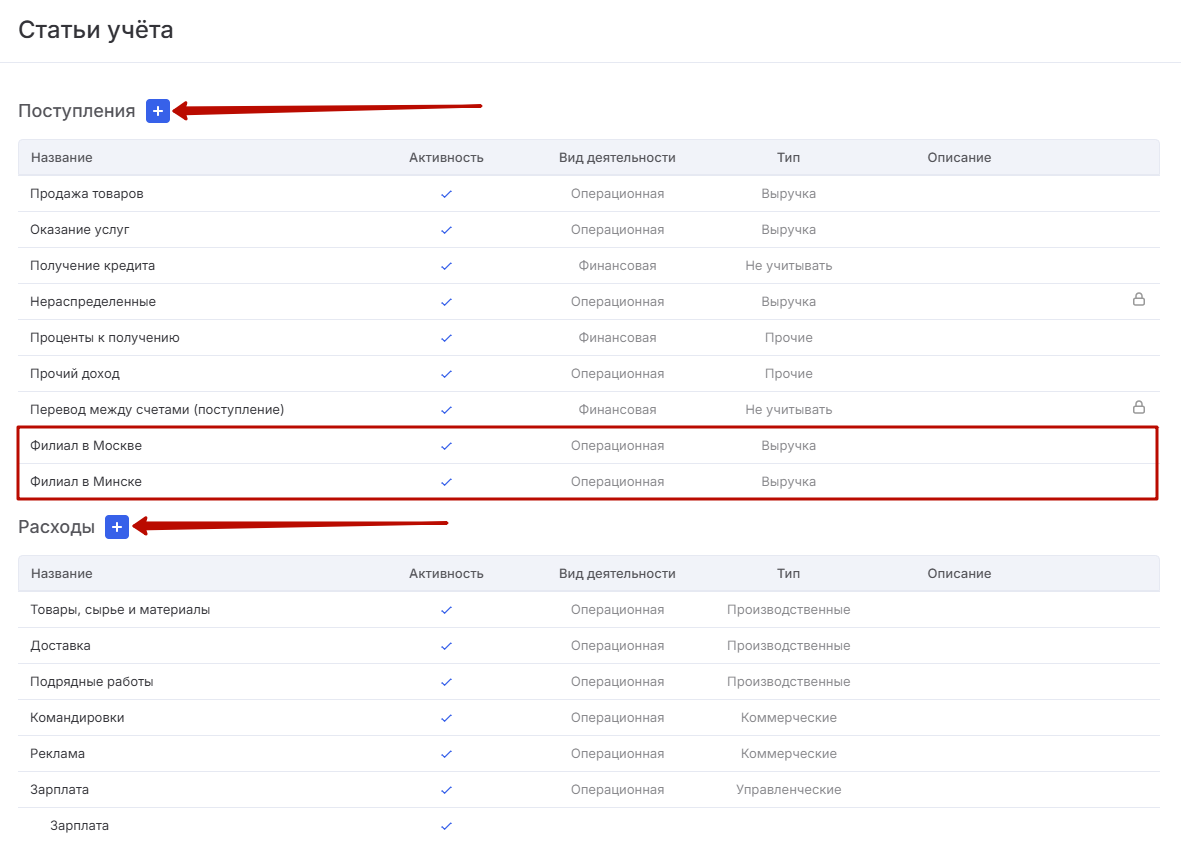
Task: Open the Проценты к получению item
Action: point(105,338)
